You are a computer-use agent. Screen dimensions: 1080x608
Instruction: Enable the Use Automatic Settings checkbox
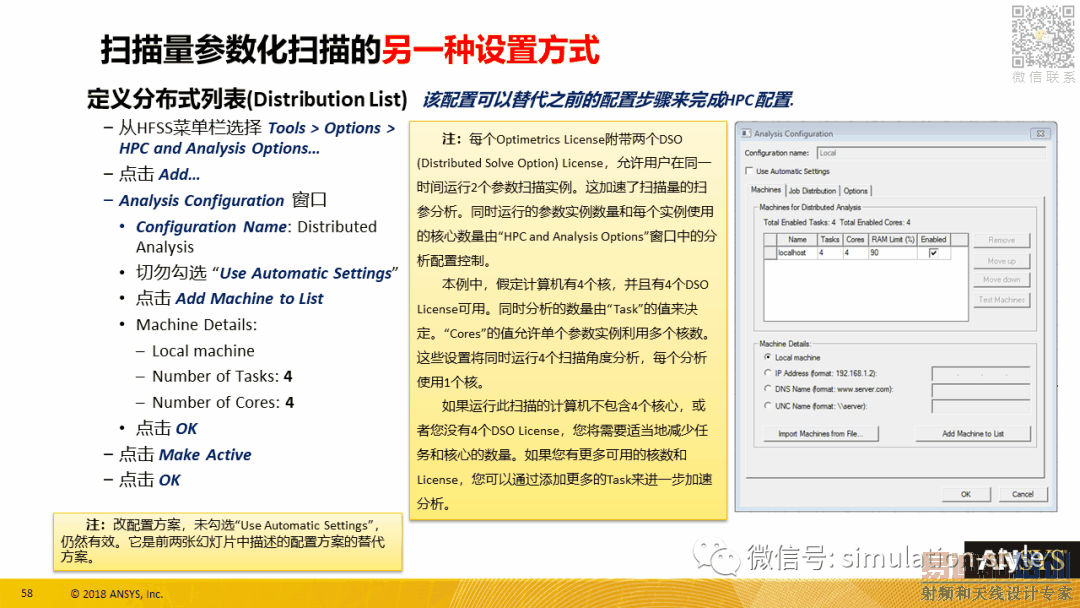(749, 171)
